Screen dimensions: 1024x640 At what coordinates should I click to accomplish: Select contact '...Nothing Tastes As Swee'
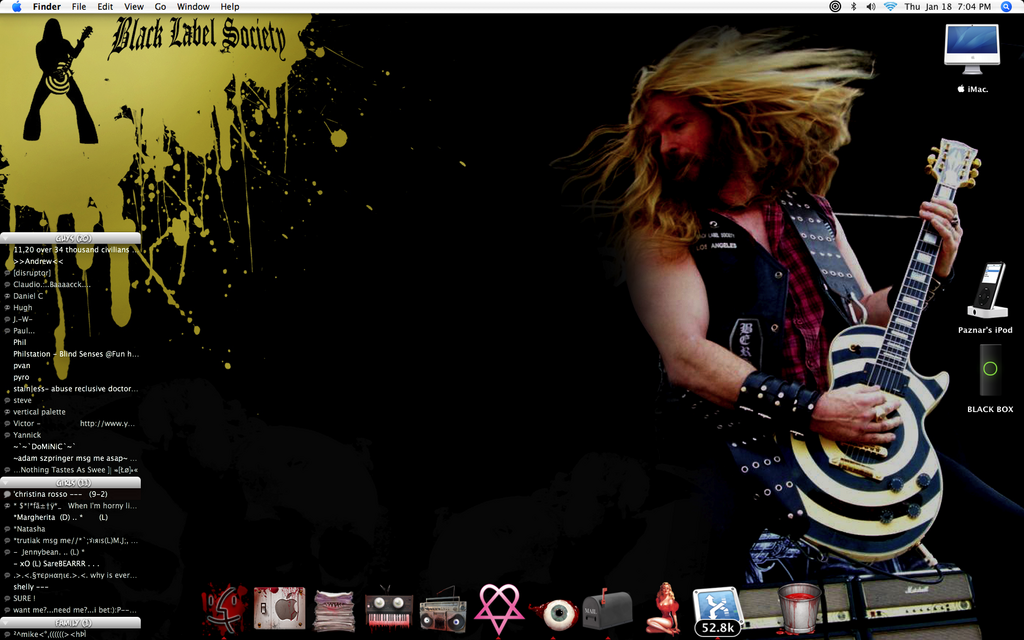71,470
